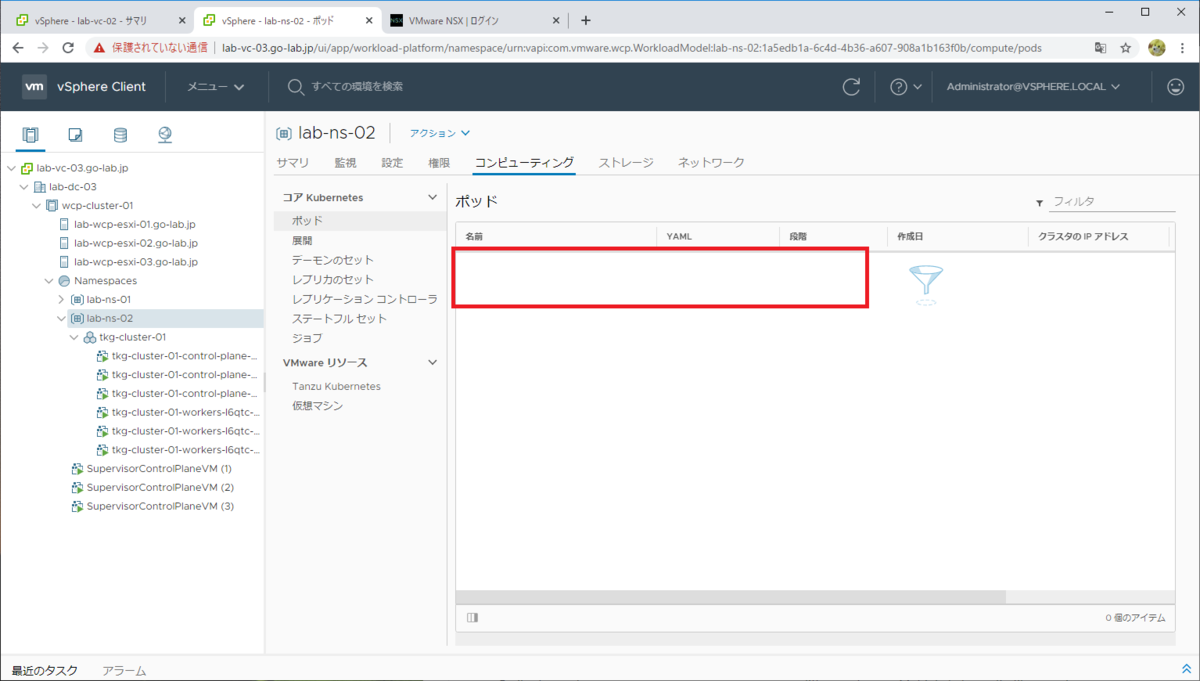Switch to the lab-vc-02 browser tab

pos(98,20)
